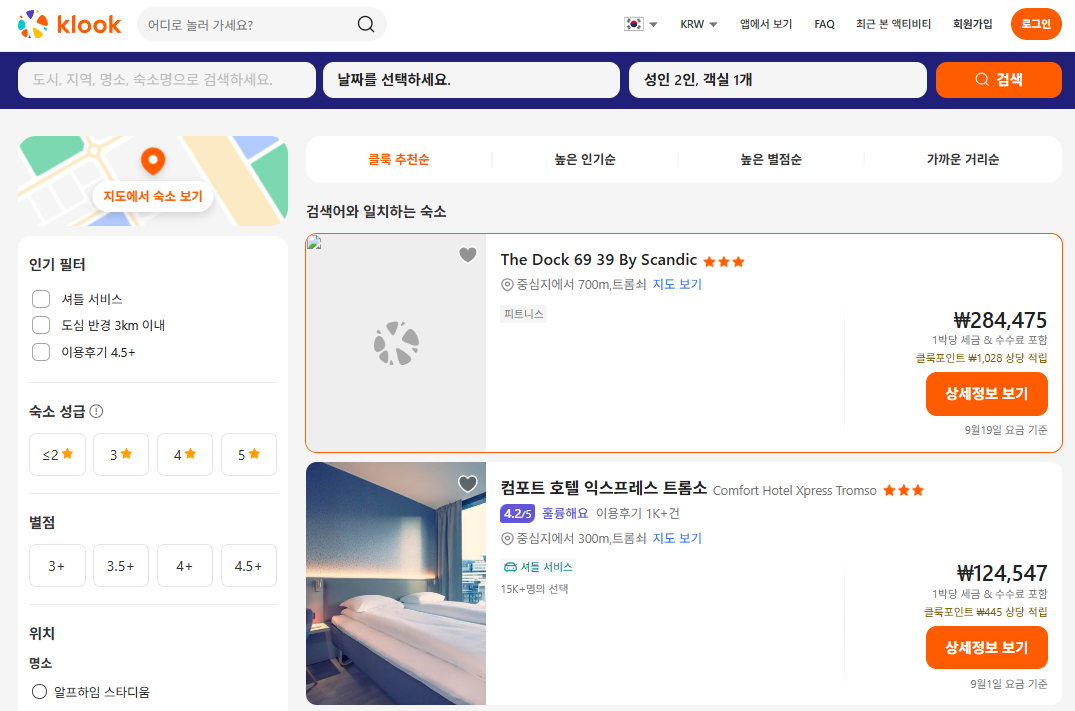The image size is (1075, 711).
Task: Favorite The Dock 69 39 with heart icon
Action: pyautogui.click(x=468, y=254)
